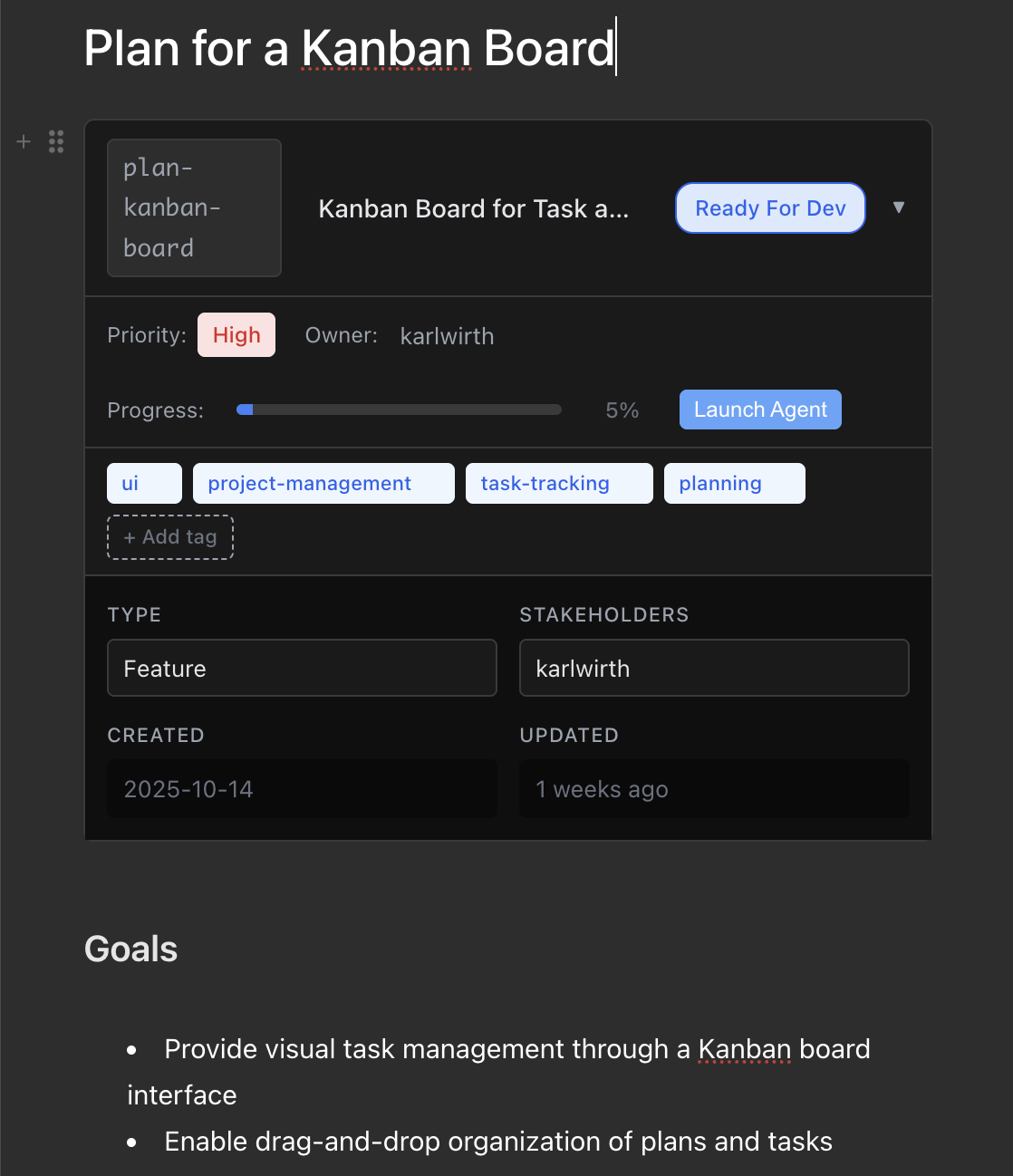Open the status dropdown arrow

(x=899, y=207)
